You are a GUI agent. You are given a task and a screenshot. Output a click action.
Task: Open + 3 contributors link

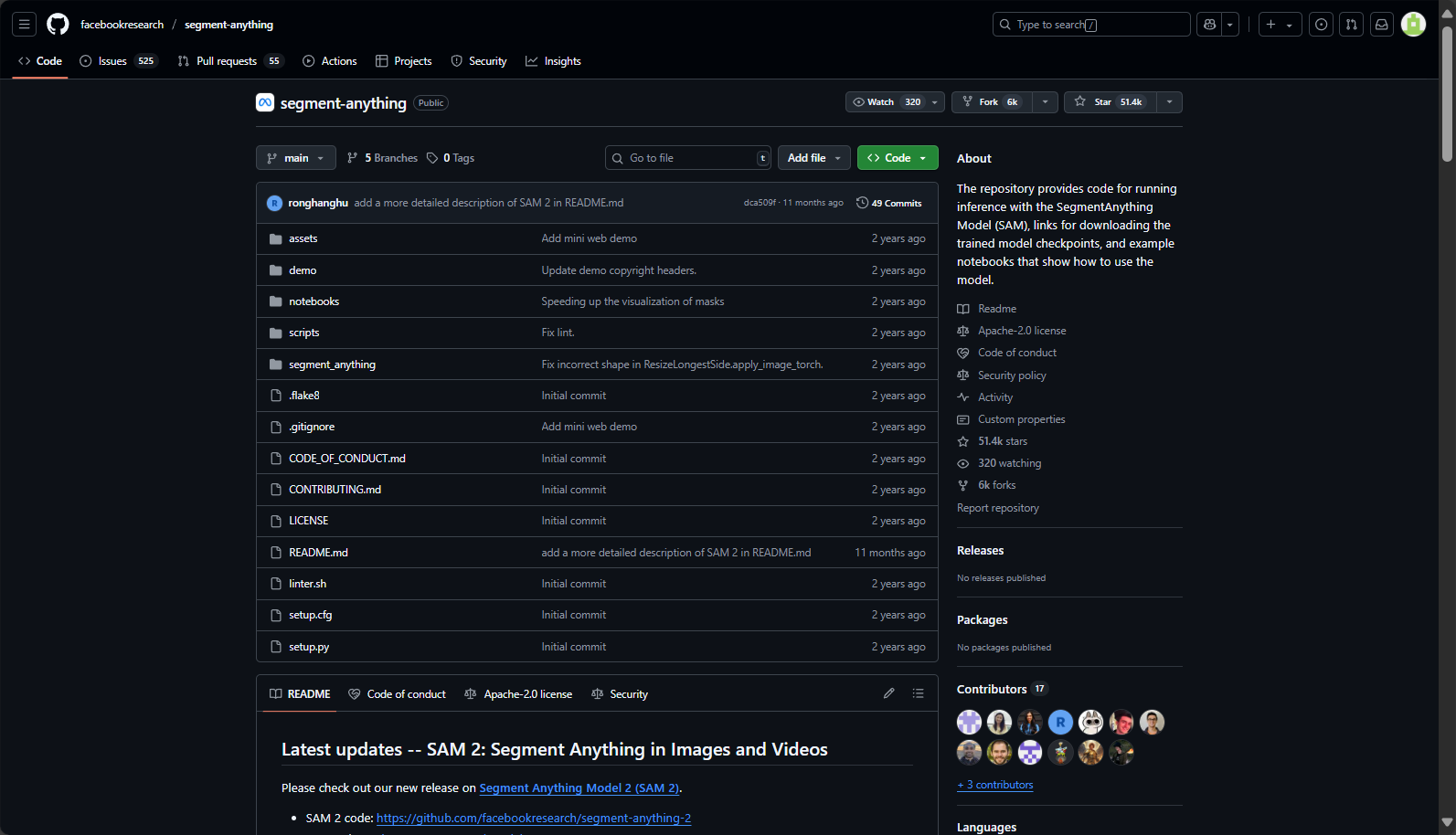(x=995, y=785)
